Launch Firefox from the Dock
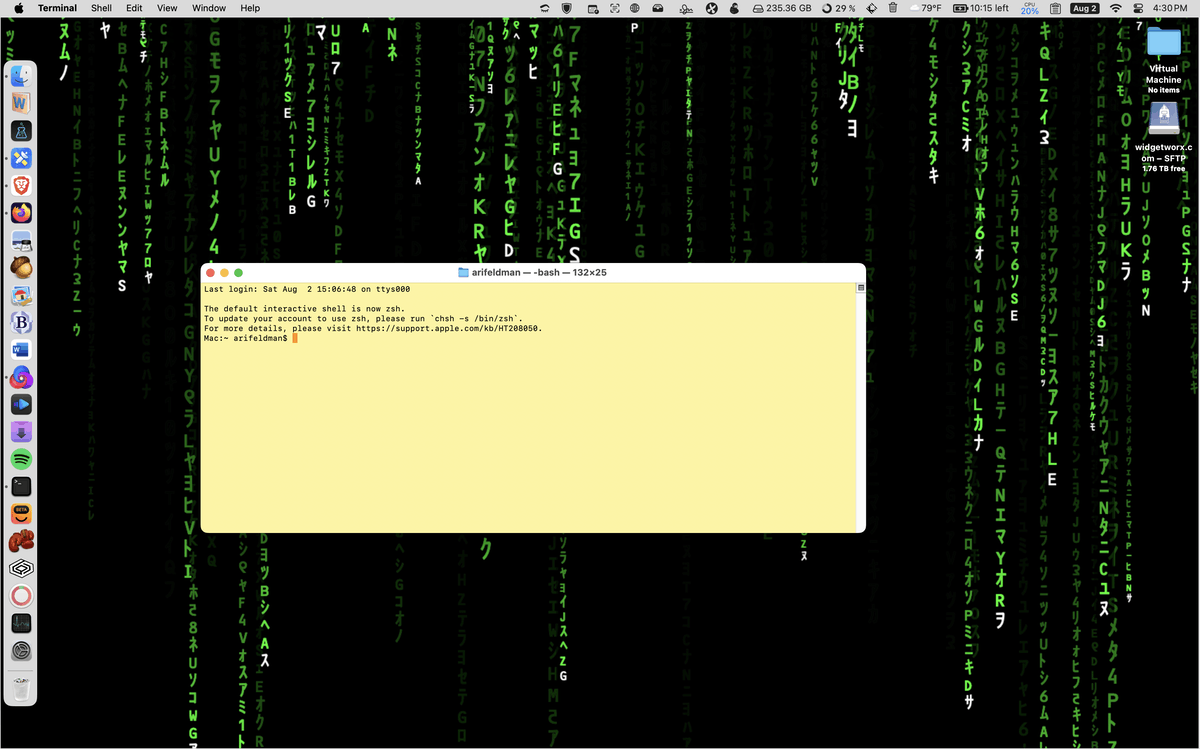1200x749 pixels. point(21,213)
